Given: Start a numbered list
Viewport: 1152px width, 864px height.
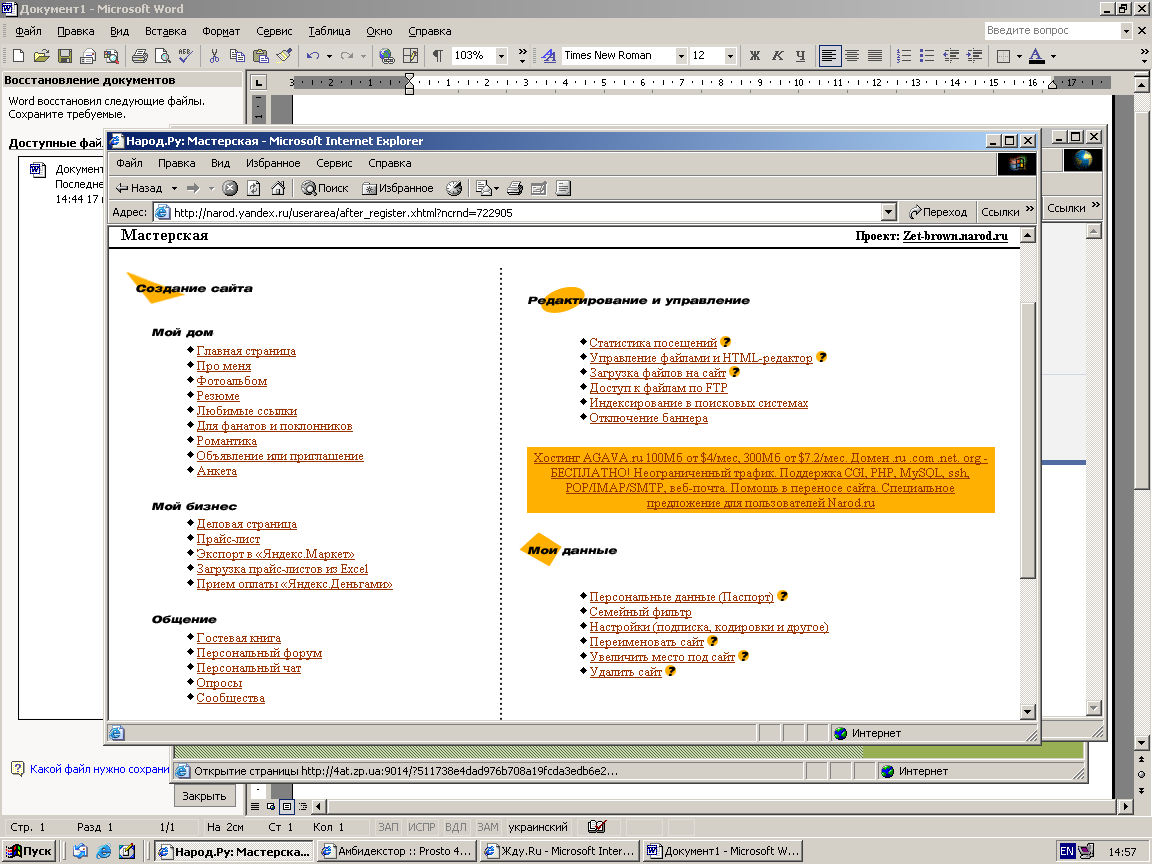Looking at the screenshot, I should (904, 55).
